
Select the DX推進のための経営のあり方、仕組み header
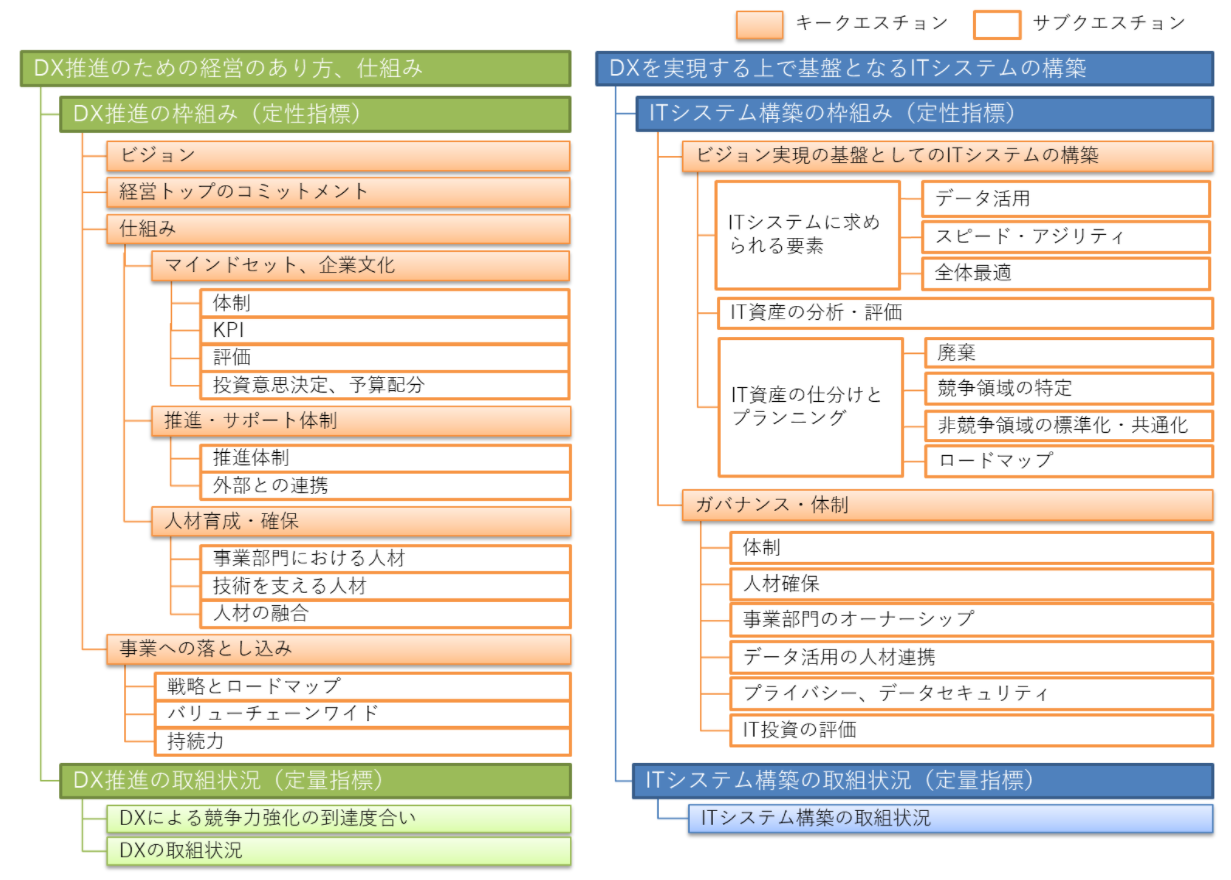(295, 68)
